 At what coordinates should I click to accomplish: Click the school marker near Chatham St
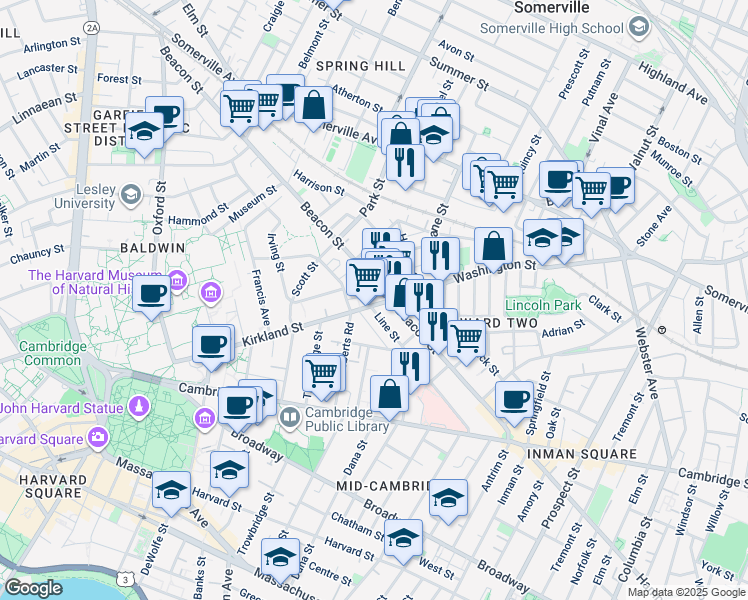pos(404,540)
